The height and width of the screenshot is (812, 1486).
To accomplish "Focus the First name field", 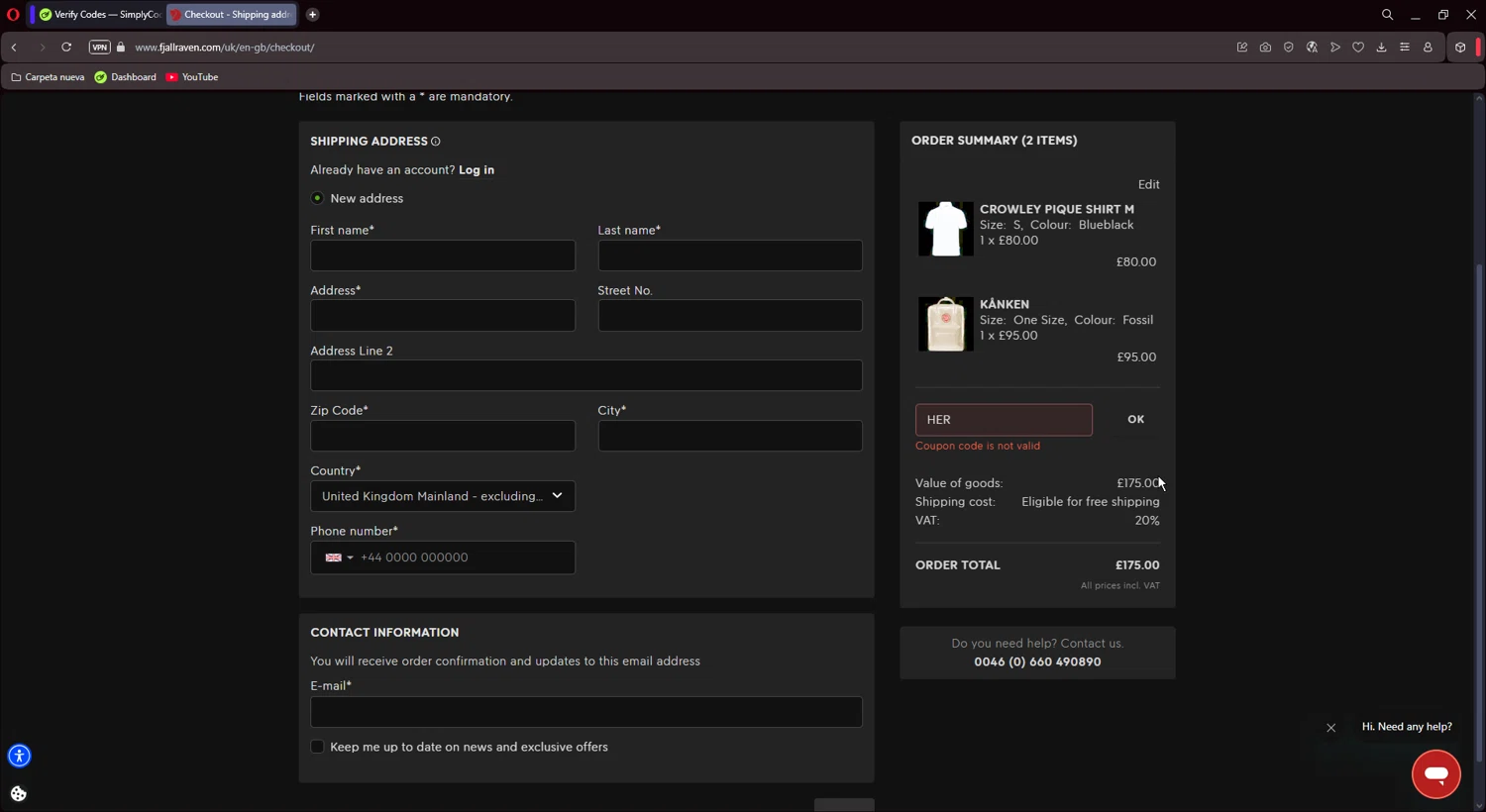I will tap(443, 255).
